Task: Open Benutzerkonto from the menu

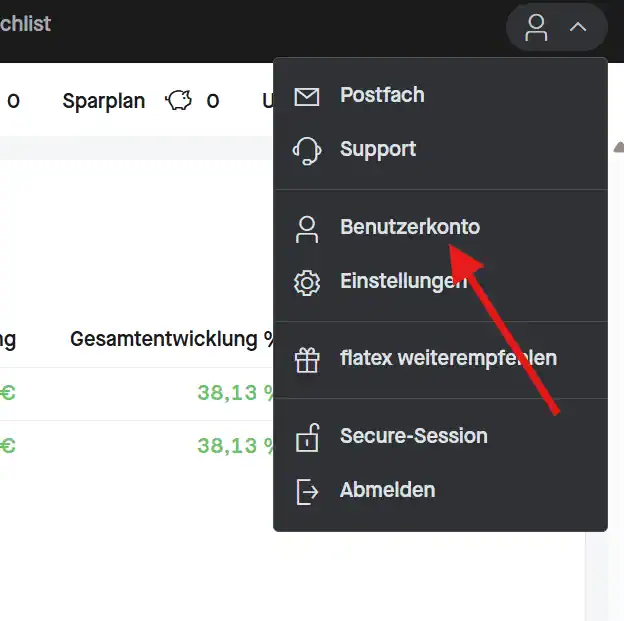Action: (x=410, y=228)
